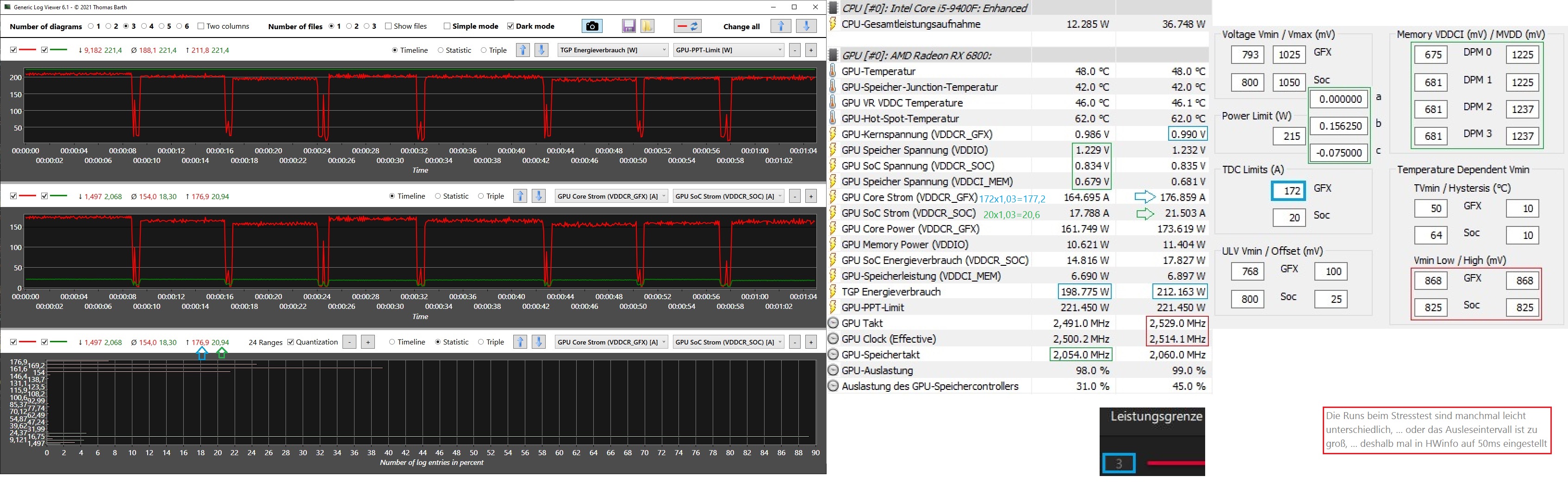Click the Change all blue down arrow
The image size is (1568, 489).
pyautogui.click(x=807, y=26)
